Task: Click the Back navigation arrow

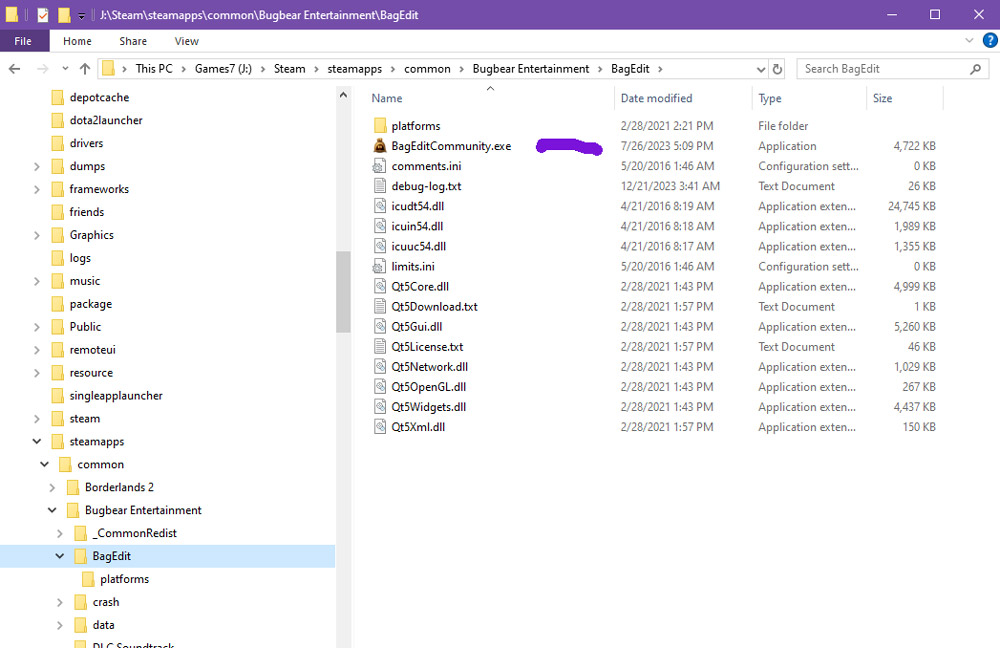Action: click(x=15, y=69)
